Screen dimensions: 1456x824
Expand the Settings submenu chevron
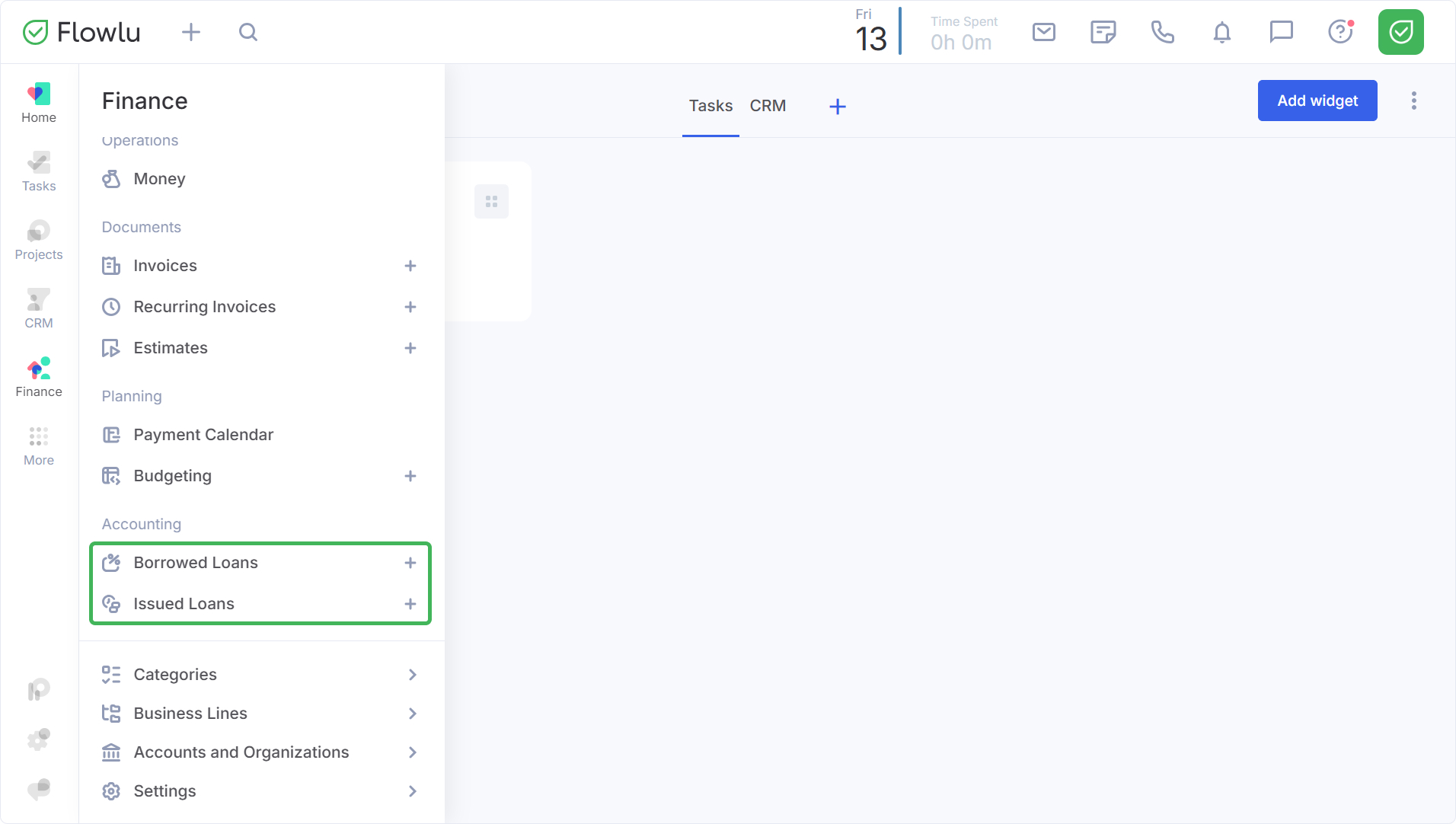click(x=412, y=791)
